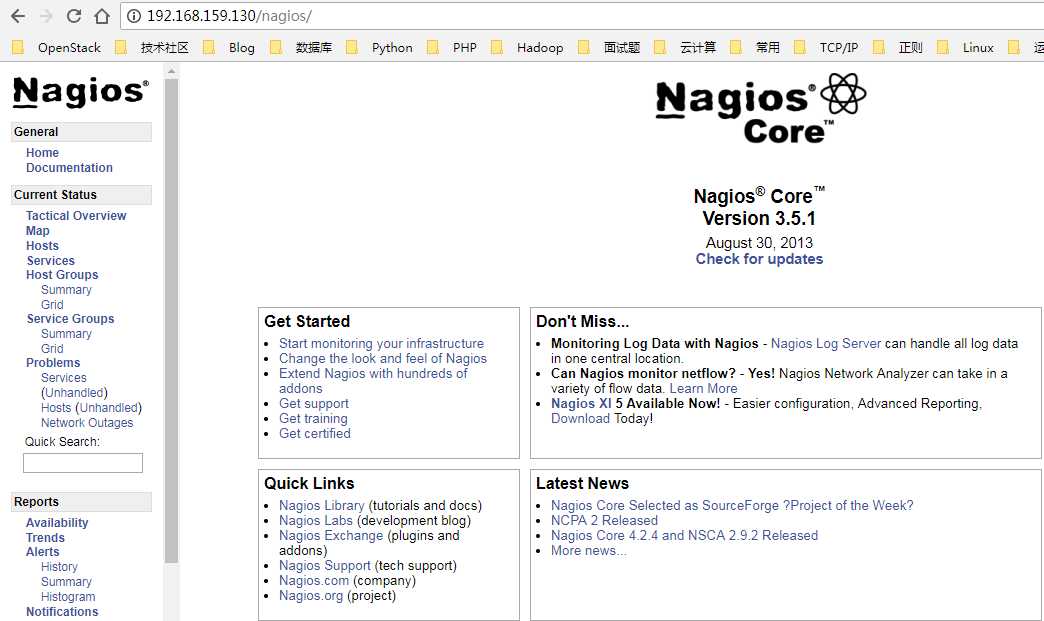
Task: Open Services under Problems
Action: tap(64, 377)
